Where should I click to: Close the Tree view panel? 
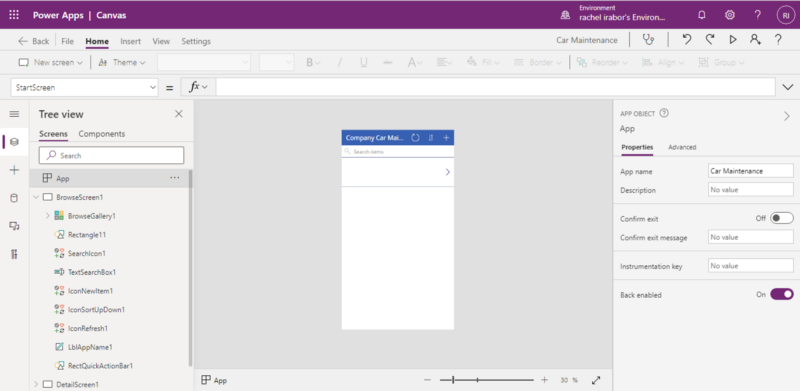tap(179, 114)
